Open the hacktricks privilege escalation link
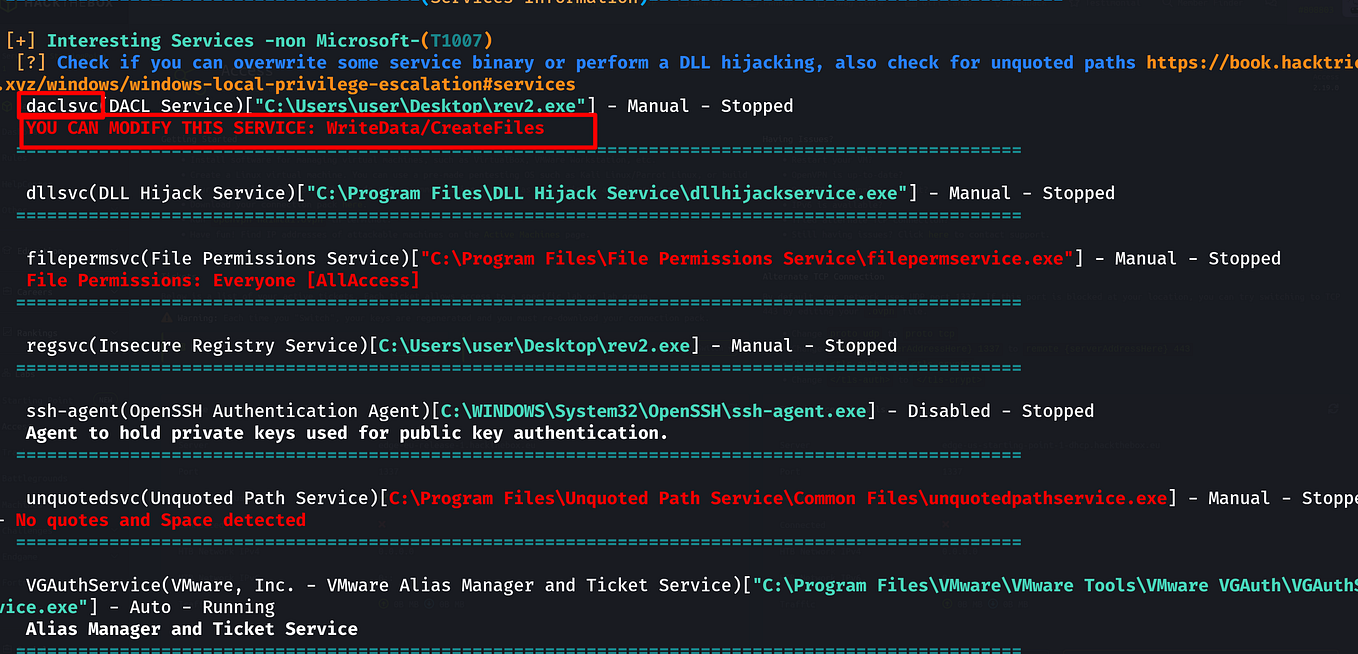 [x=1251, y=62]
